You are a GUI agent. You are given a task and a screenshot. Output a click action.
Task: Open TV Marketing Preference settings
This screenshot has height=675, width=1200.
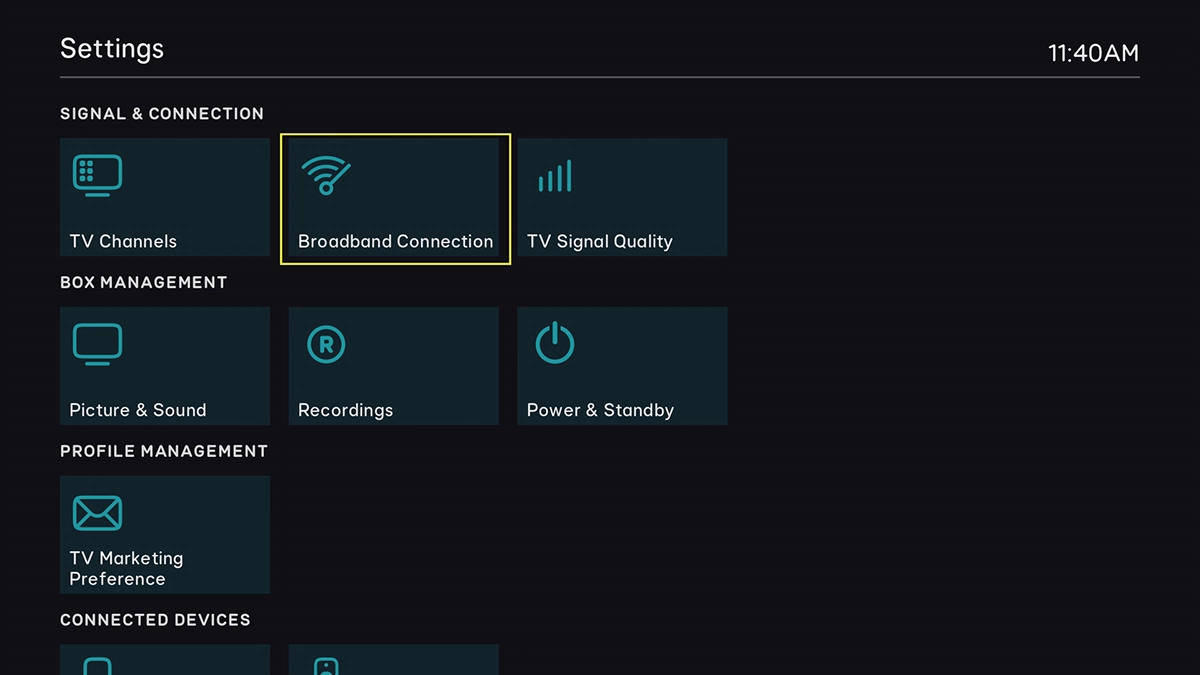[165, 534]
